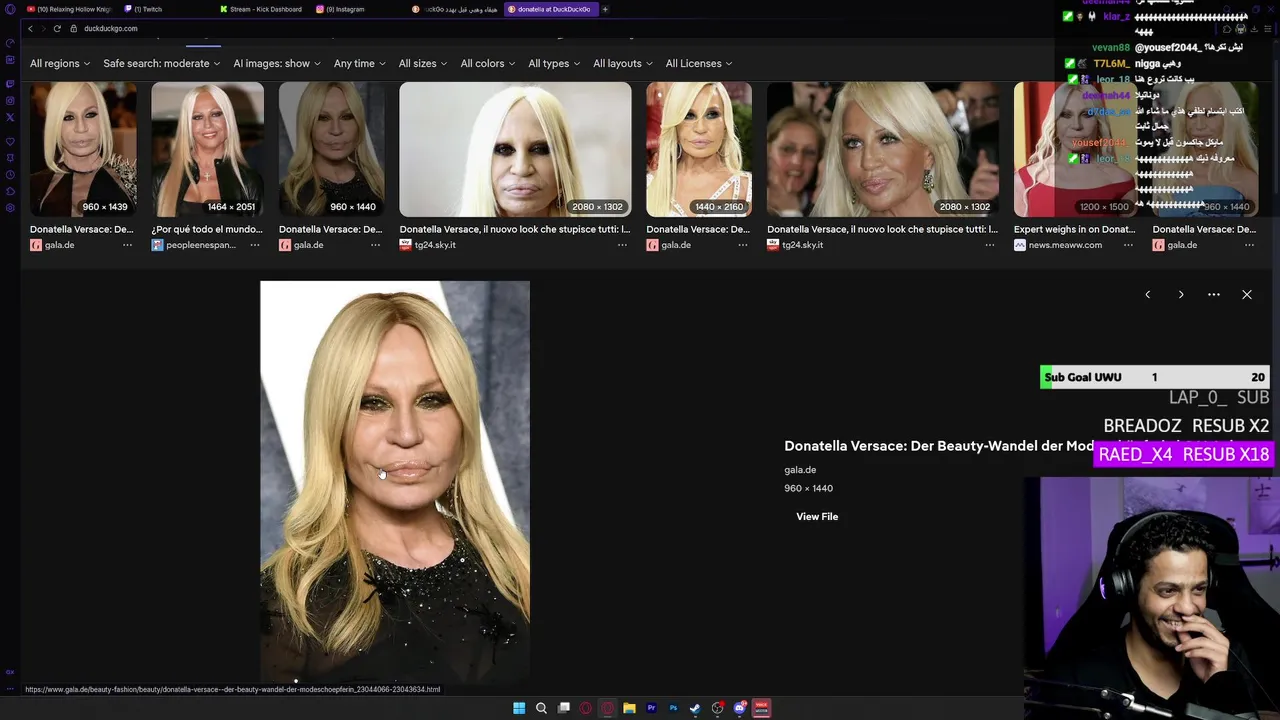Open gala.de source link in detail panel
Viewport: 1280px width, 720px height.
coord(800,470)
